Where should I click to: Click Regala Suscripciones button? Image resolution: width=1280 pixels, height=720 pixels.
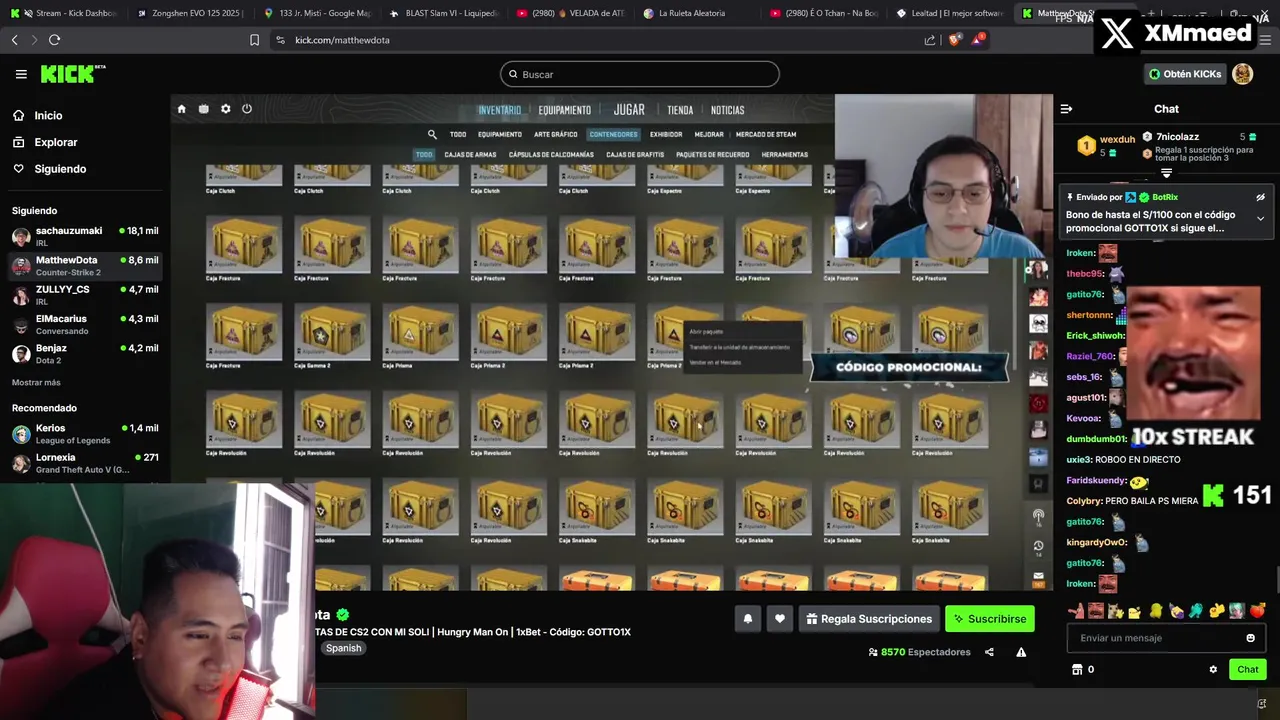(x=867, y=619)
